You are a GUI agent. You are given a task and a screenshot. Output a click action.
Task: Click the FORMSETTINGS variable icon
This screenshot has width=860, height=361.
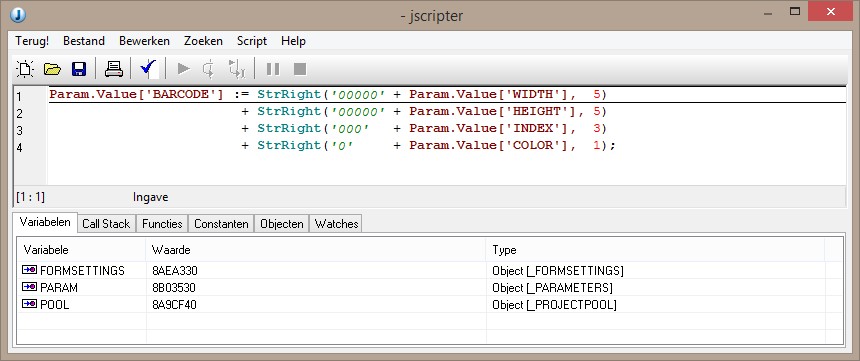[x=29, y=270]
